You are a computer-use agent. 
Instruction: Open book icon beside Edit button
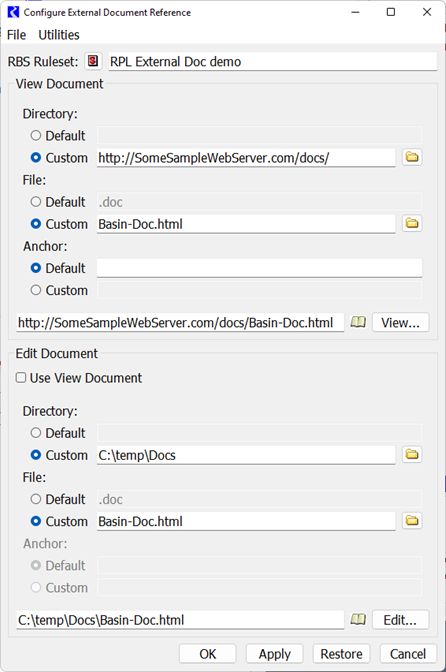click(358, 619)
